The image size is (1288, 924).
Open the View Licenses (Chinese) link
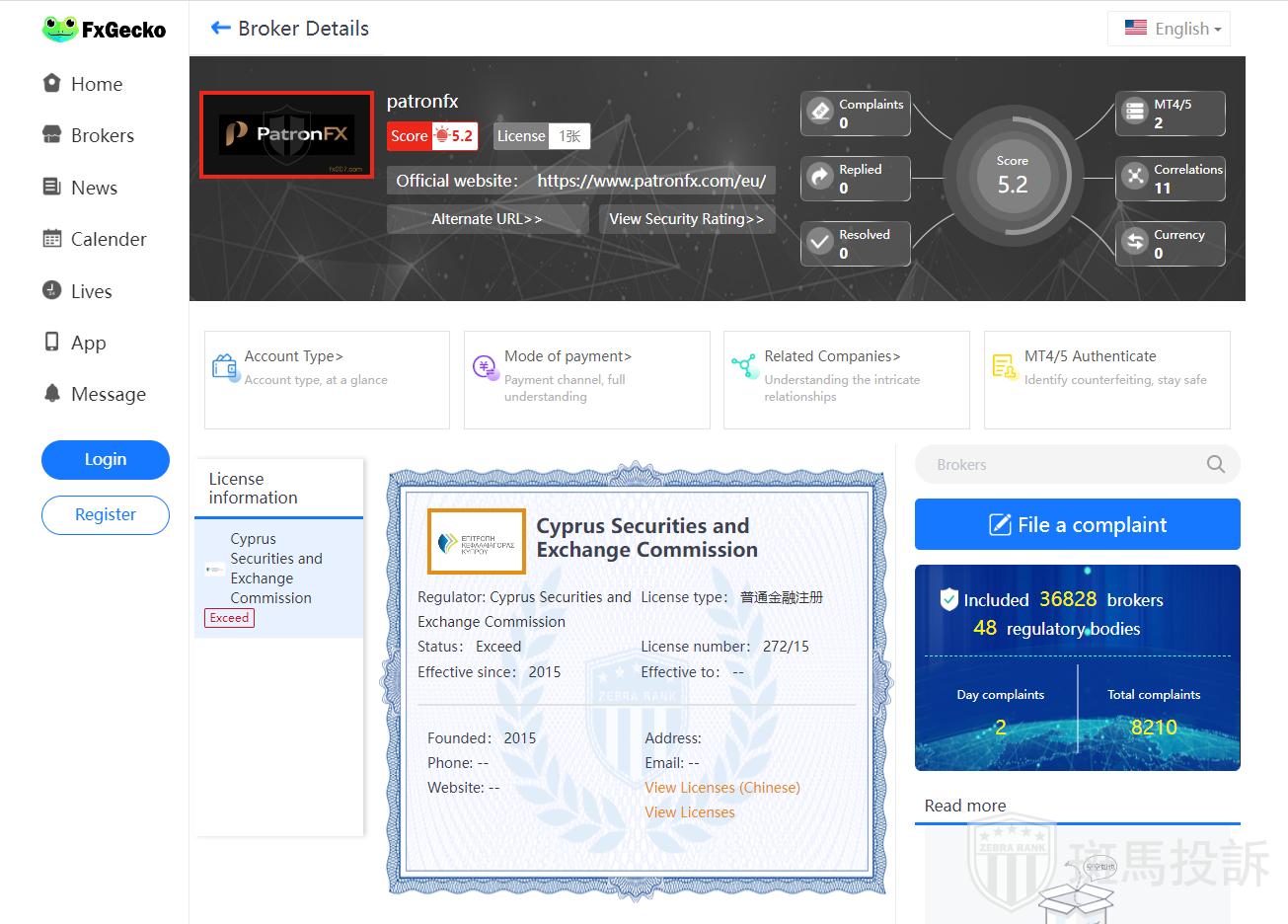(721, 788)
